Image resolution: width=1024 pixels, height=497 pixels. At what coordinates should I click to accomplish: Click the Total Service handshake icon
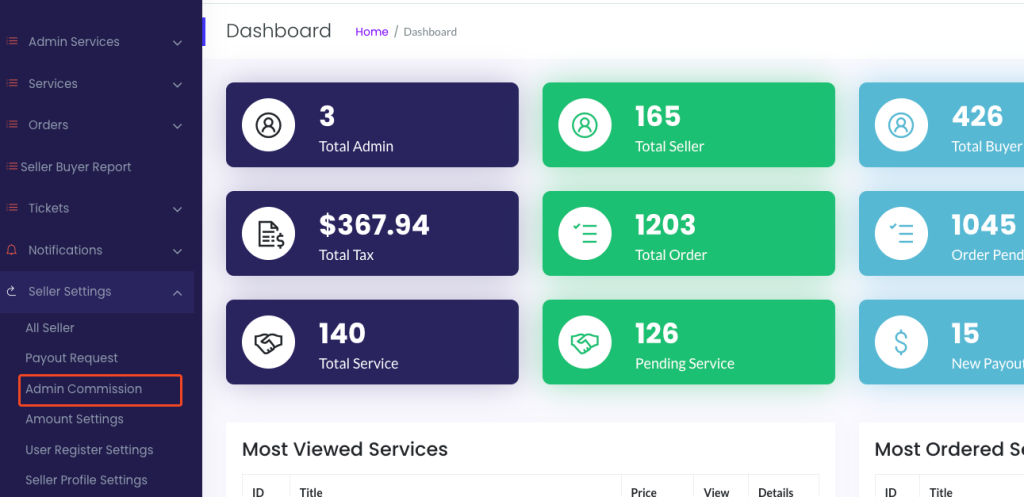click(268, 342)
